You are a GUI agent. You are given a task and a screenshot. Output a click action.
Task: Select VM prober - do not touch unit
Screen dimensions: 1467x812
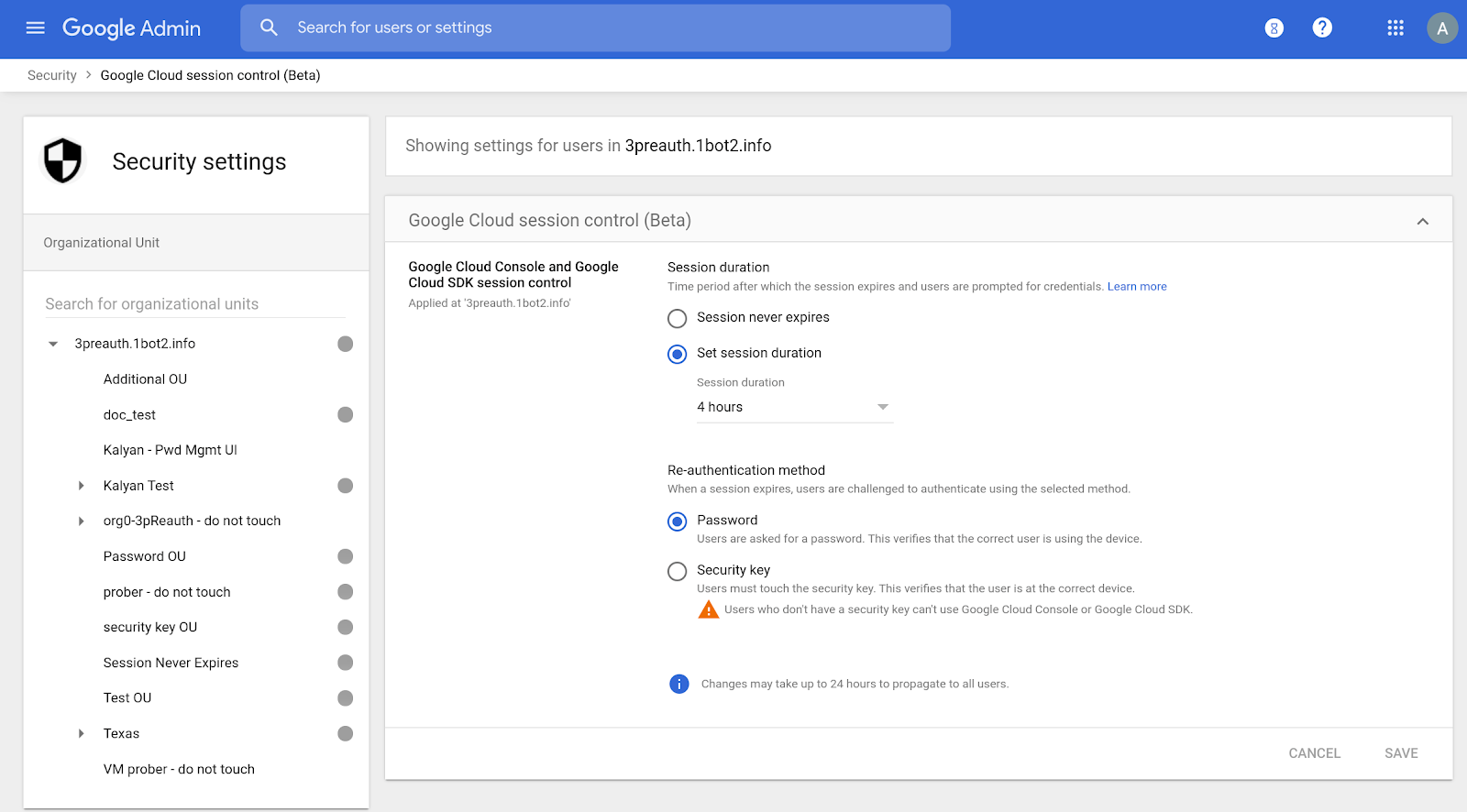179,769
